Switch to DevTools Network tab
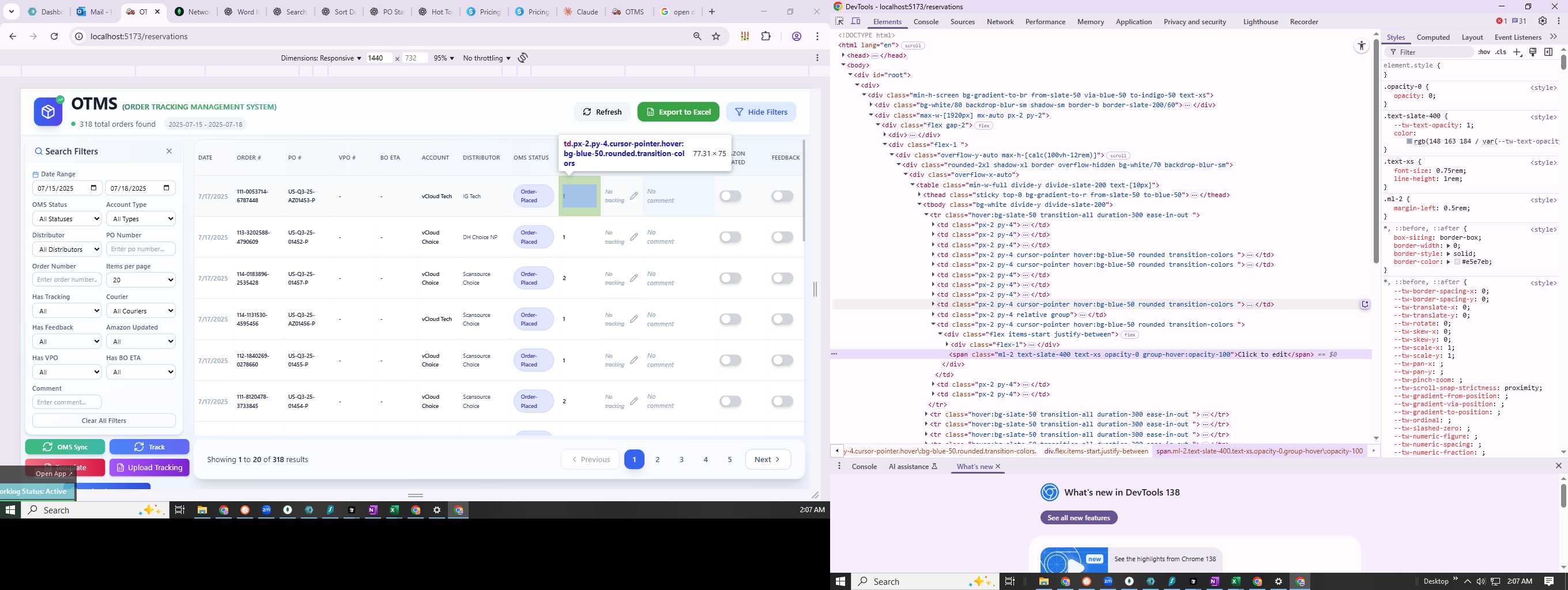Screen dimensions: 1568x590 1000,22
